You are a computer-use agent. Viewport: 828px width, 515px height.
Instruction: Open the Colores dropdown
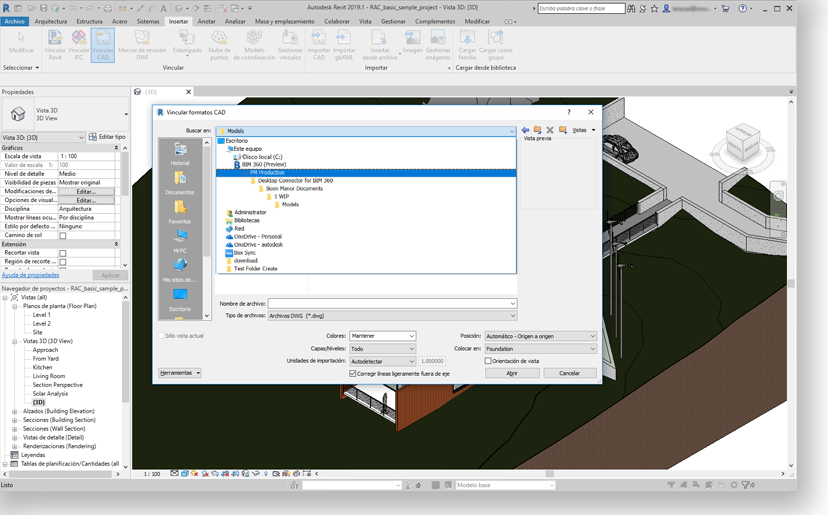(383, 336)
